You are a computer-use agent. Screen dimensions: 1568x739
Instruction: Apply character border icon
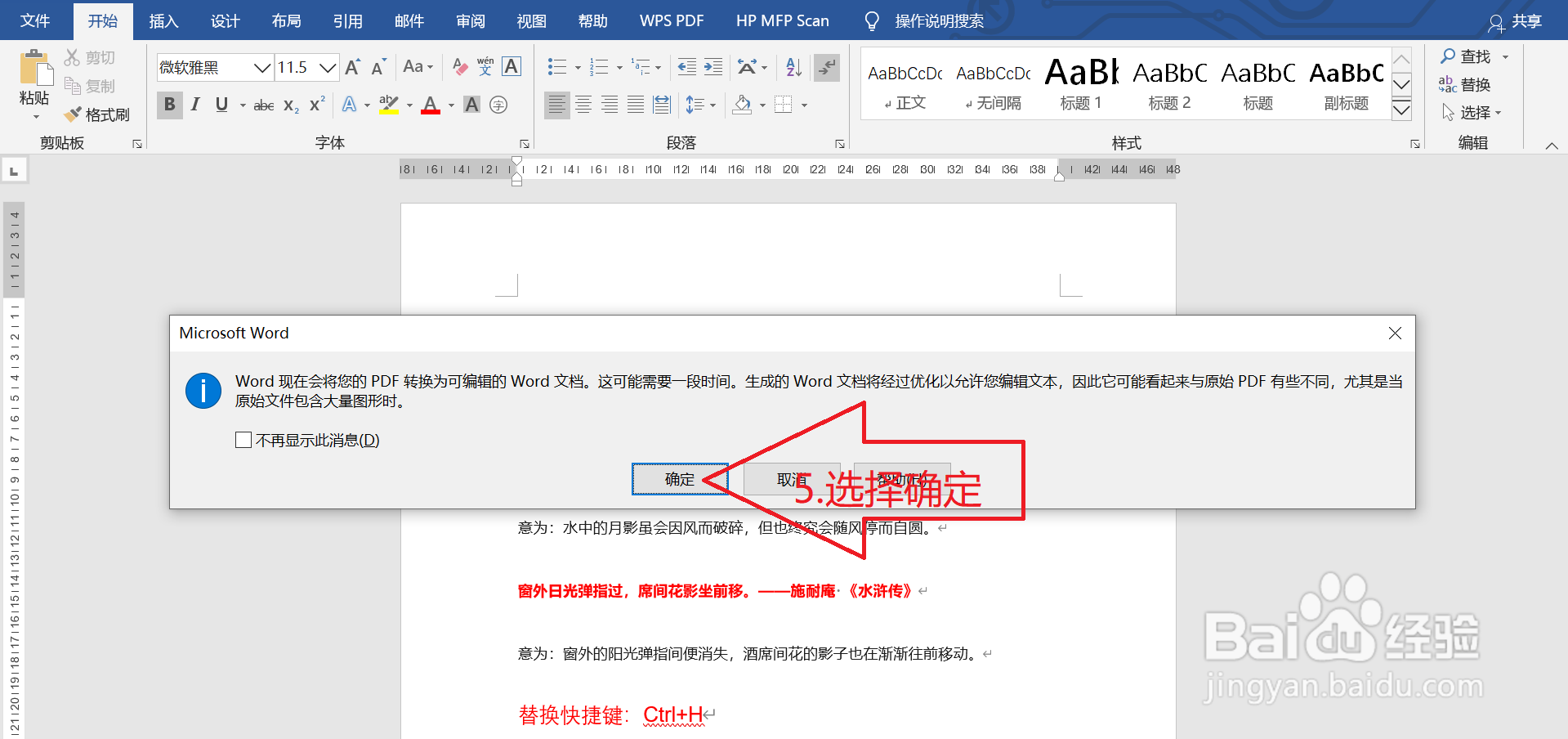coord(511,67)
